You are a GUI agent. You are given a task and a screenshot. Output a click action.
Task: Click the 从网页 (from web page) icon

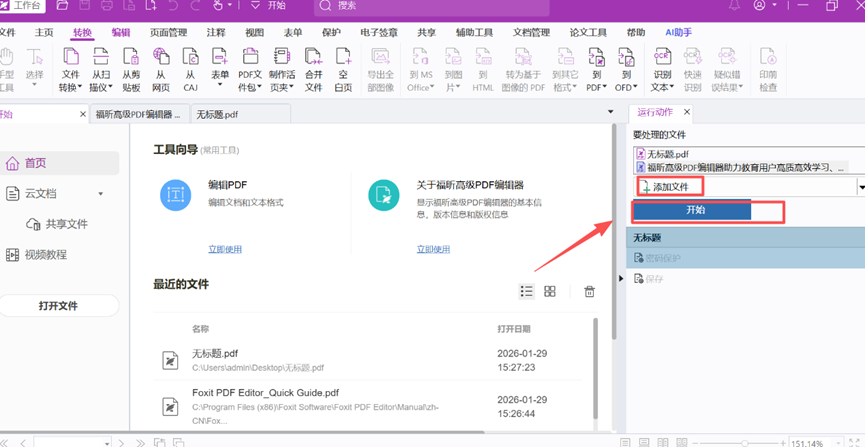click(x=160, y=68)
